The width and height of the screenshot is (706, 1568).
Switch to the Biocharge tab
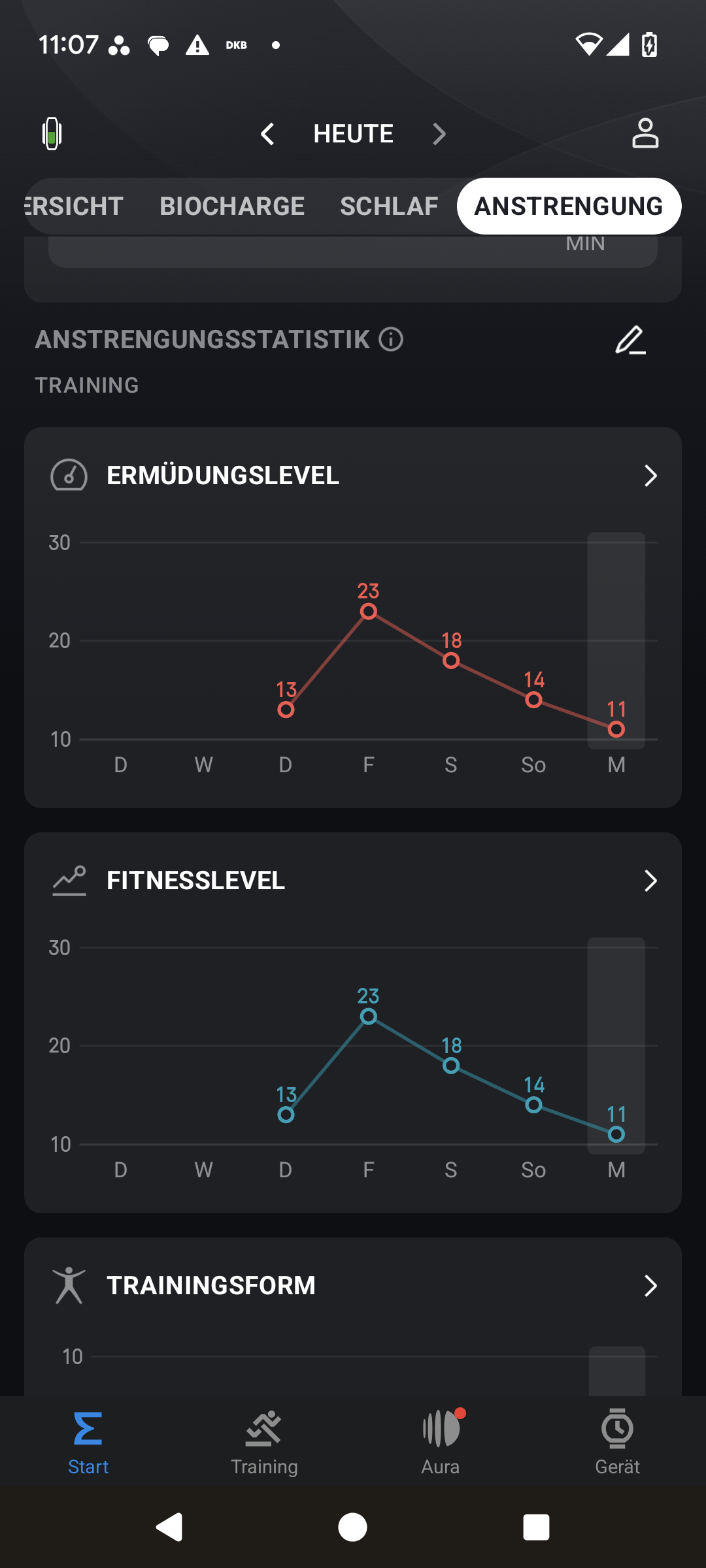click(x=232, y=206)
